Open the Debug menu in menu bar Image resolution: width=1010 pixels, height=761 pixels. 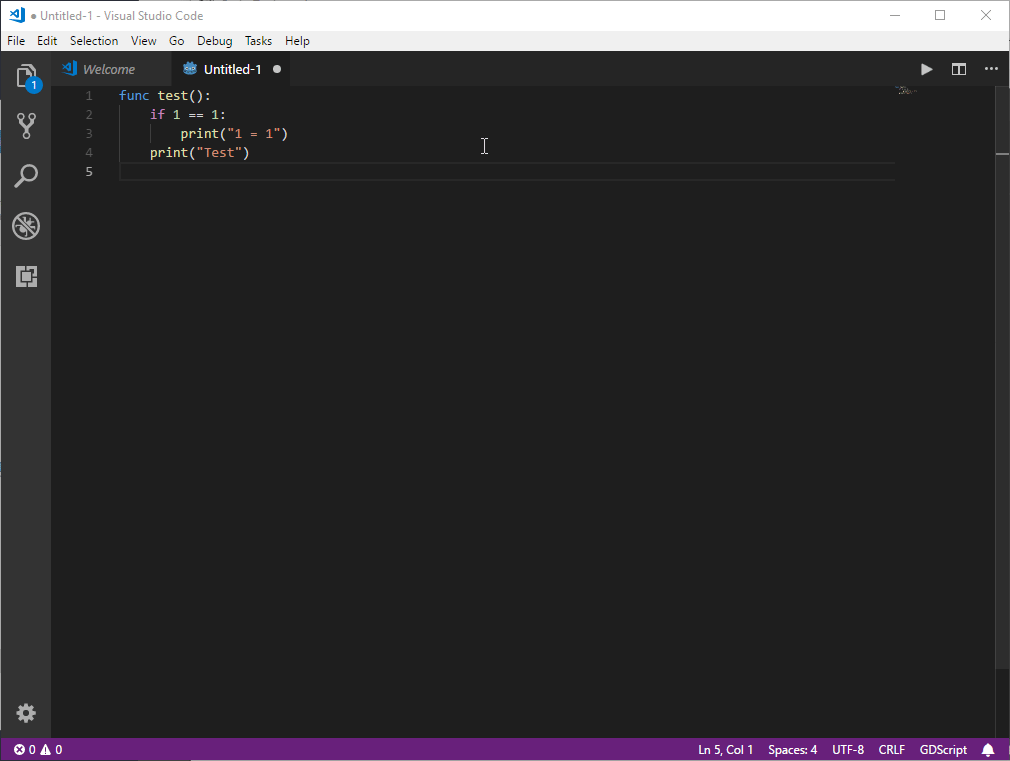tap(214, 41)
